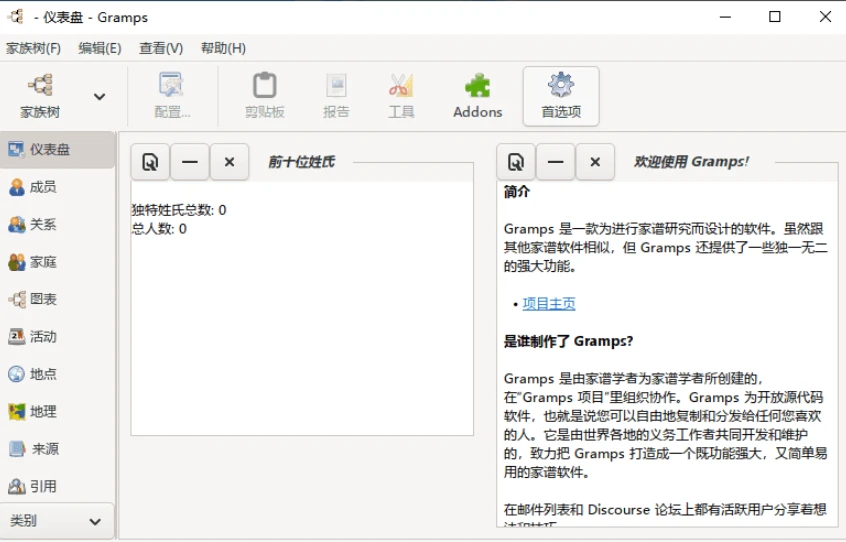
Task: Close the 前十位姓氏 gramplet
Action: point(229,162)
